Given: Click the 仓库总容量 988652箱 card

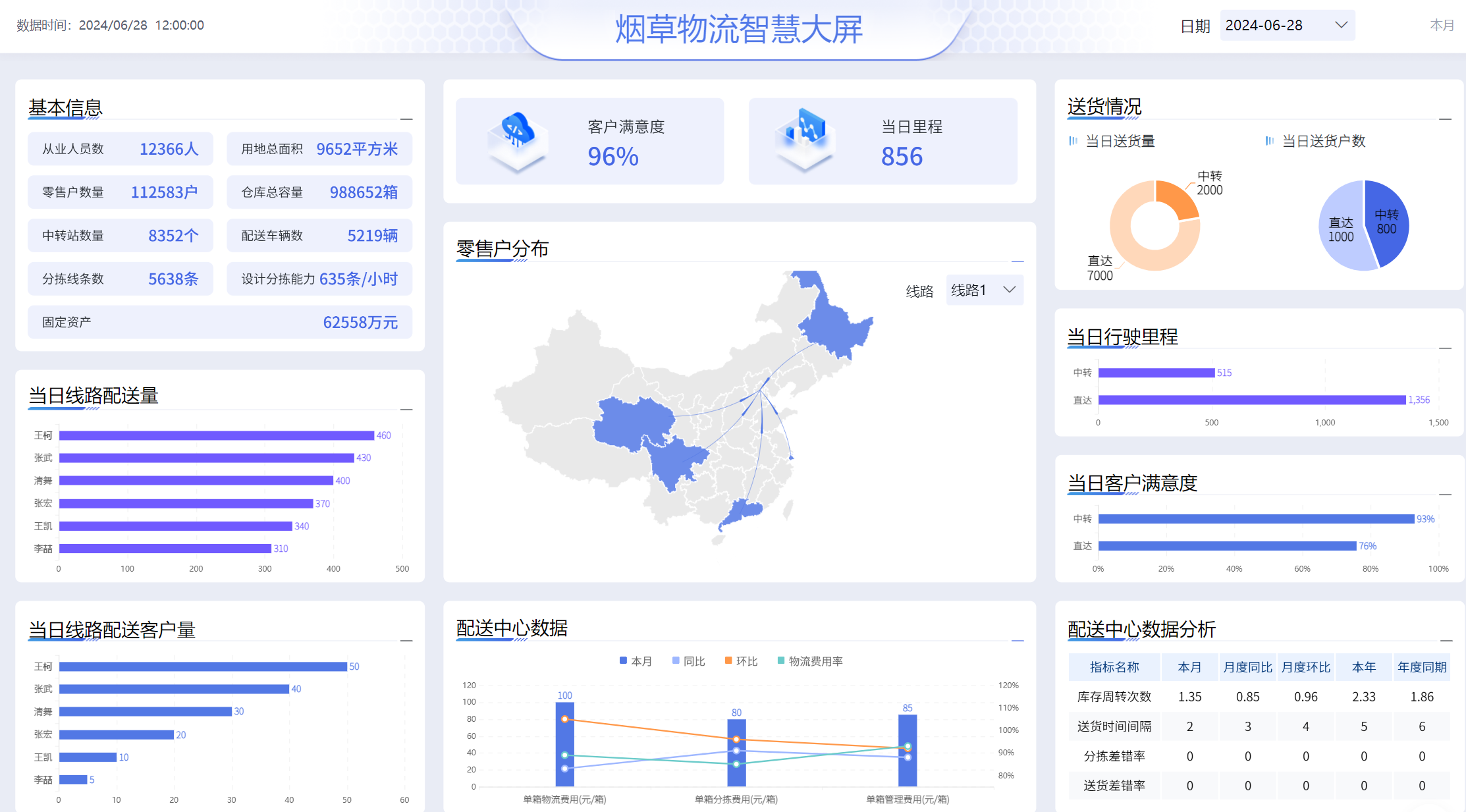Looking at the screenshot, I should tap(319, 192).
